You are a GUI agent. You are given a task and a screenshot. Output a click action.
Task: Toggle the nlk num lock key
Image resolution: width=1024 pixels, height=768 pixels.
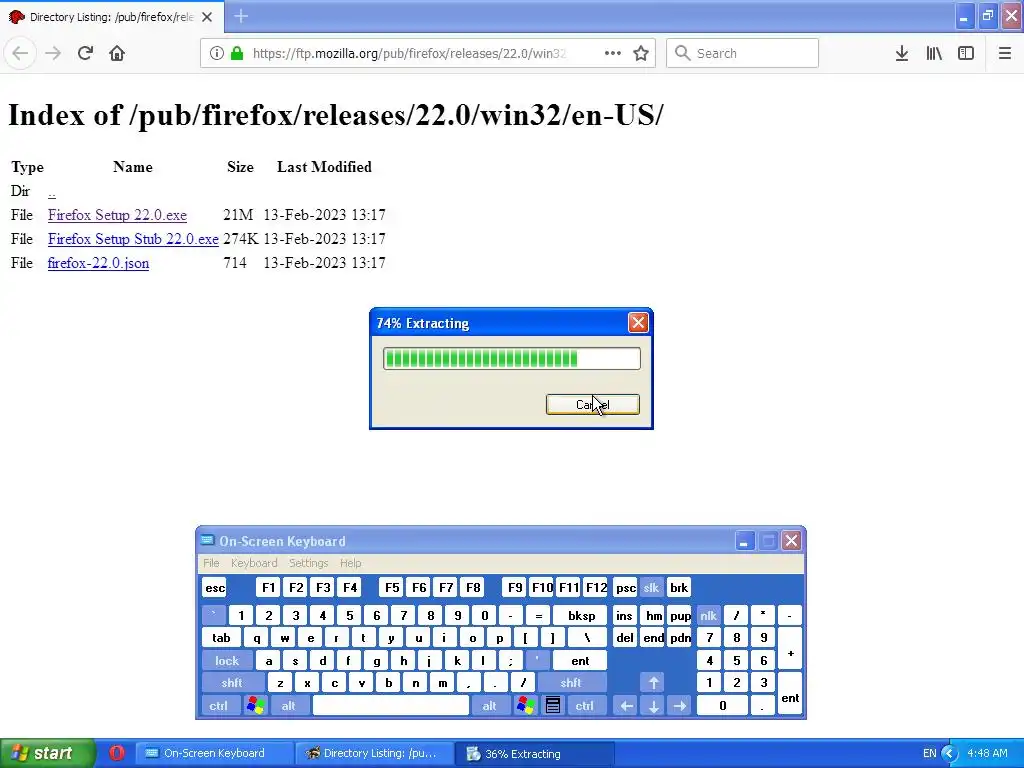[708, 615]
